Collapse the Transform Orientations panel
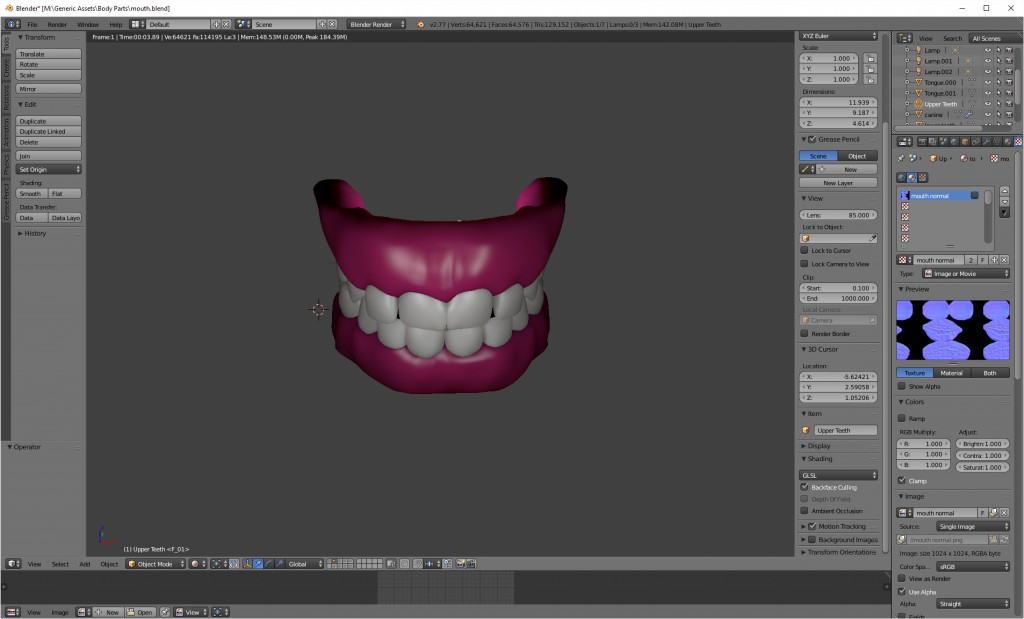The height and width of the screenshot is (619, 1024). click(838, 551)
